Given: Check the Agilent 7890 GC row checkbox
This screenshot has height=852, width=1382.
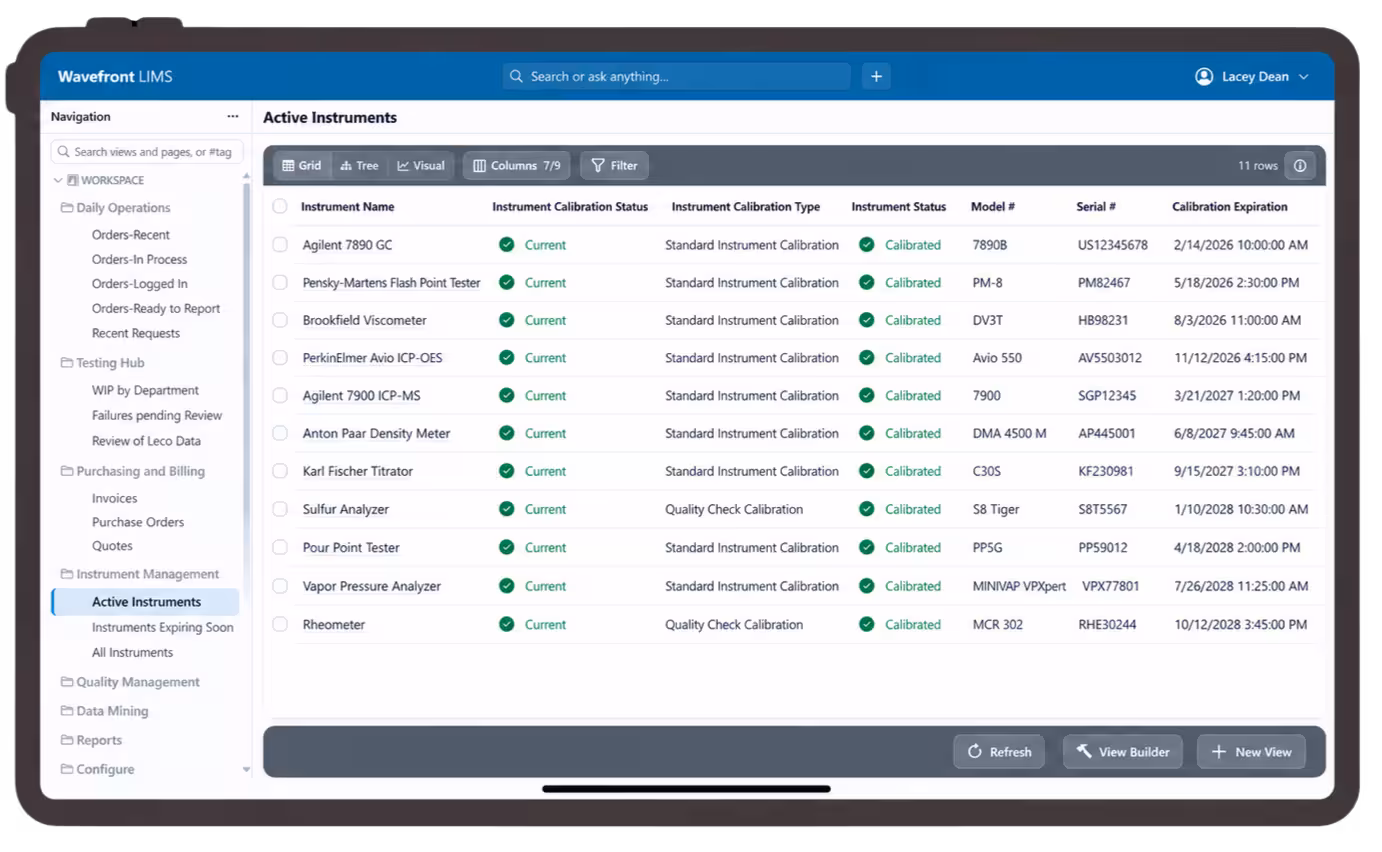Looking at the screenshot, I should tap(280, 245).
